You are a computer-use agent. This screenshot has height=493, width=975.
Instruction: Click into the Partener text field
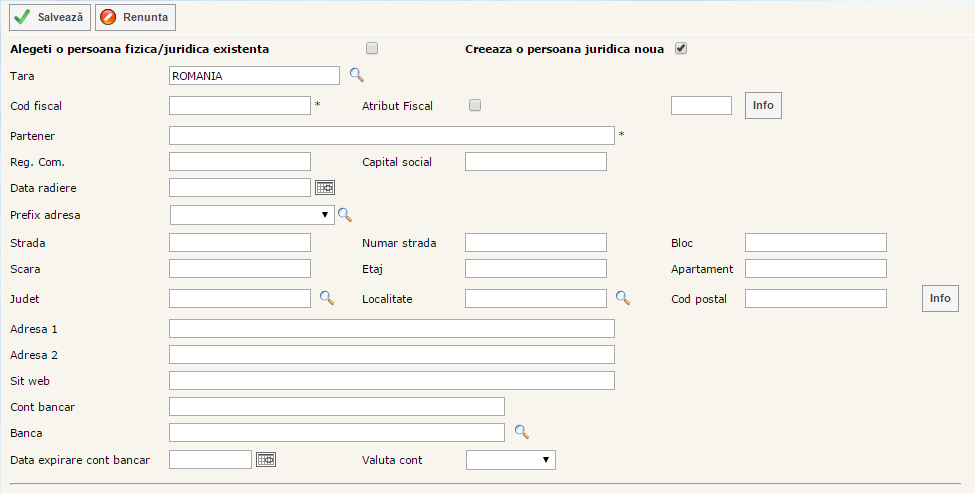point(391,135)
